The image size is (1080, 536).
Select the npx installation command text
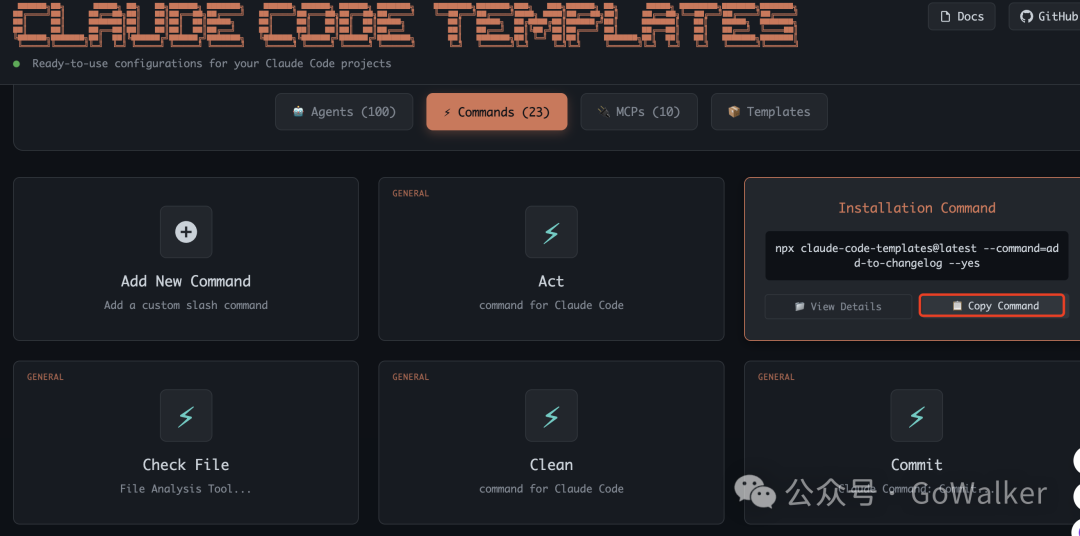pos(917,256)
